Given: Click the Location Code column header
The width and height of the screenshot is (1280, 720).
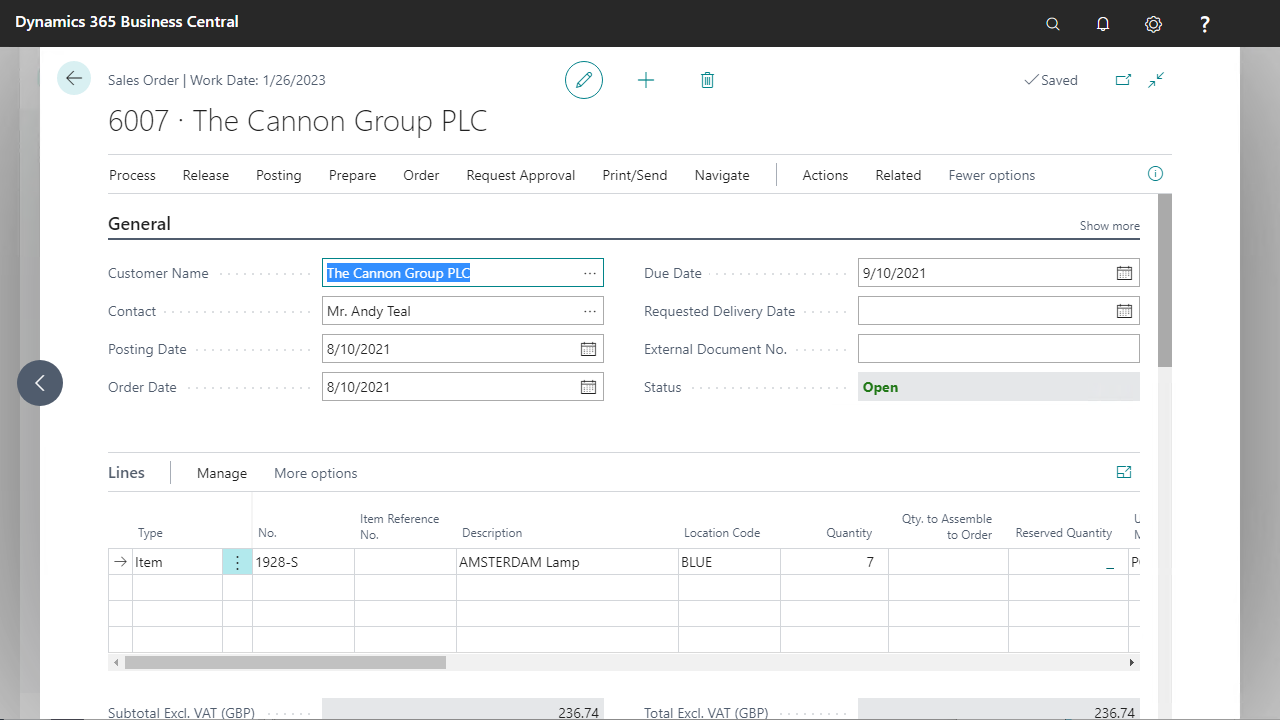Looking at the screenshot, I should click(722, 533).
